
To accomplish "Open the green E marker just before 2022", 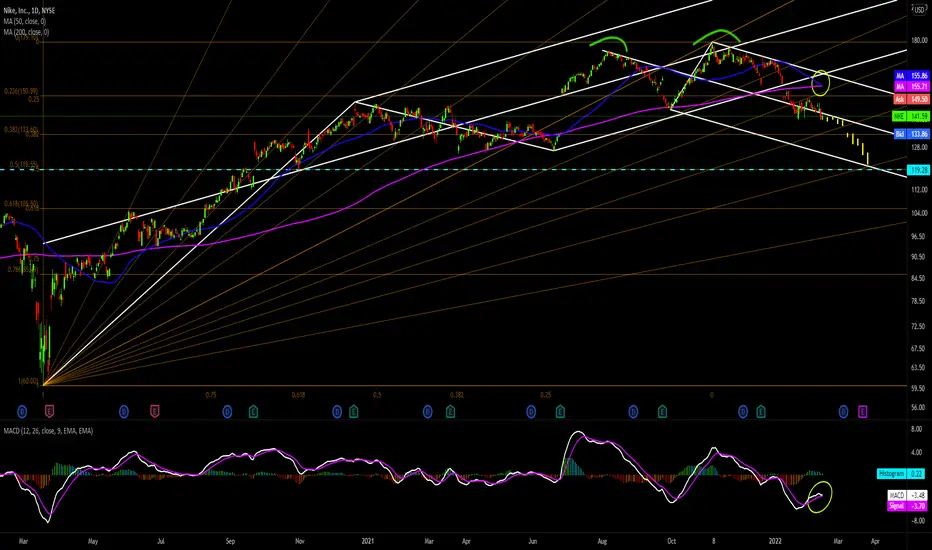I will point(760,411).
